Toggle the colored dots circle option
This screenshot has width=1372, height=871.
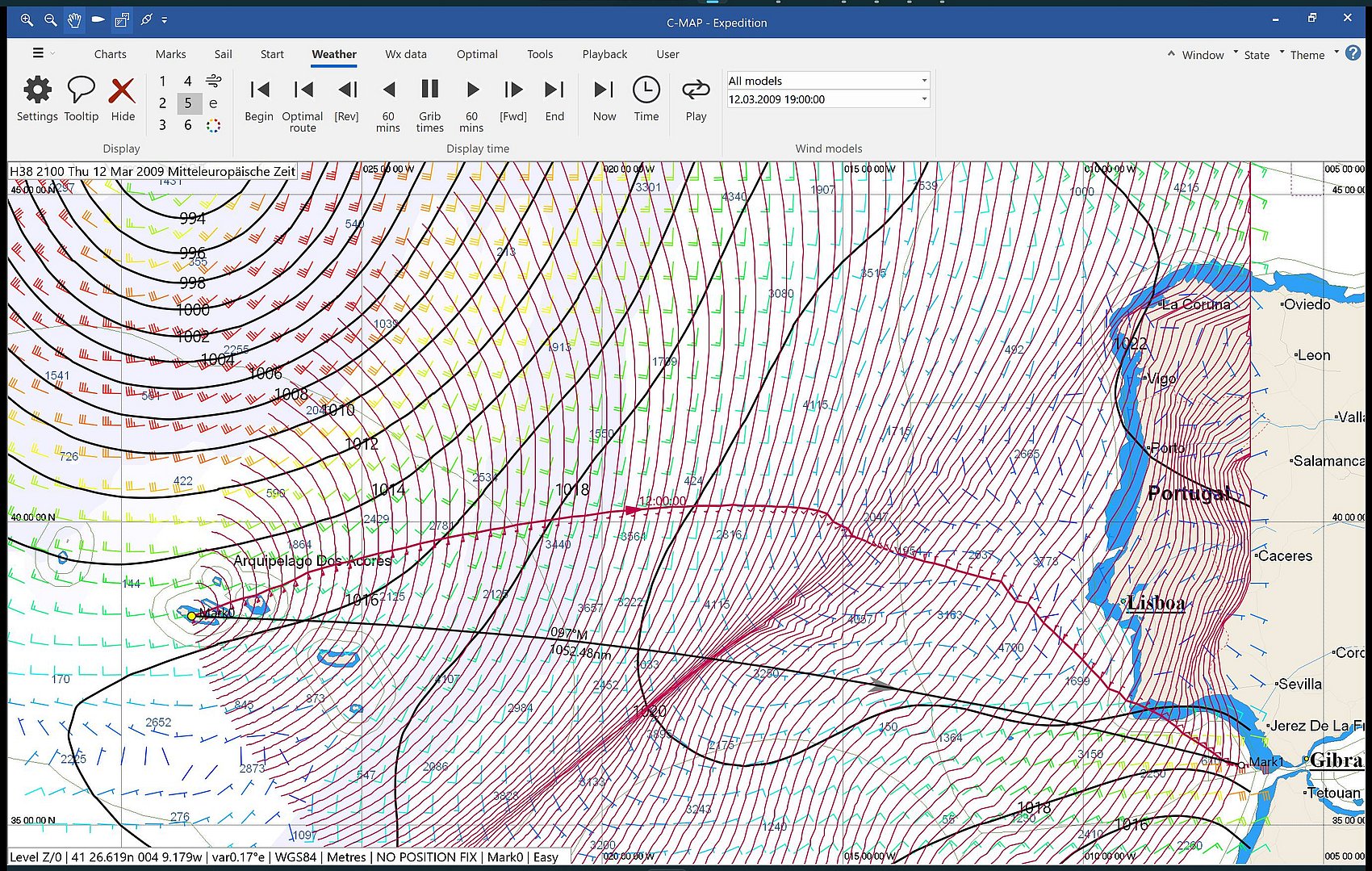tap(213, 125)
